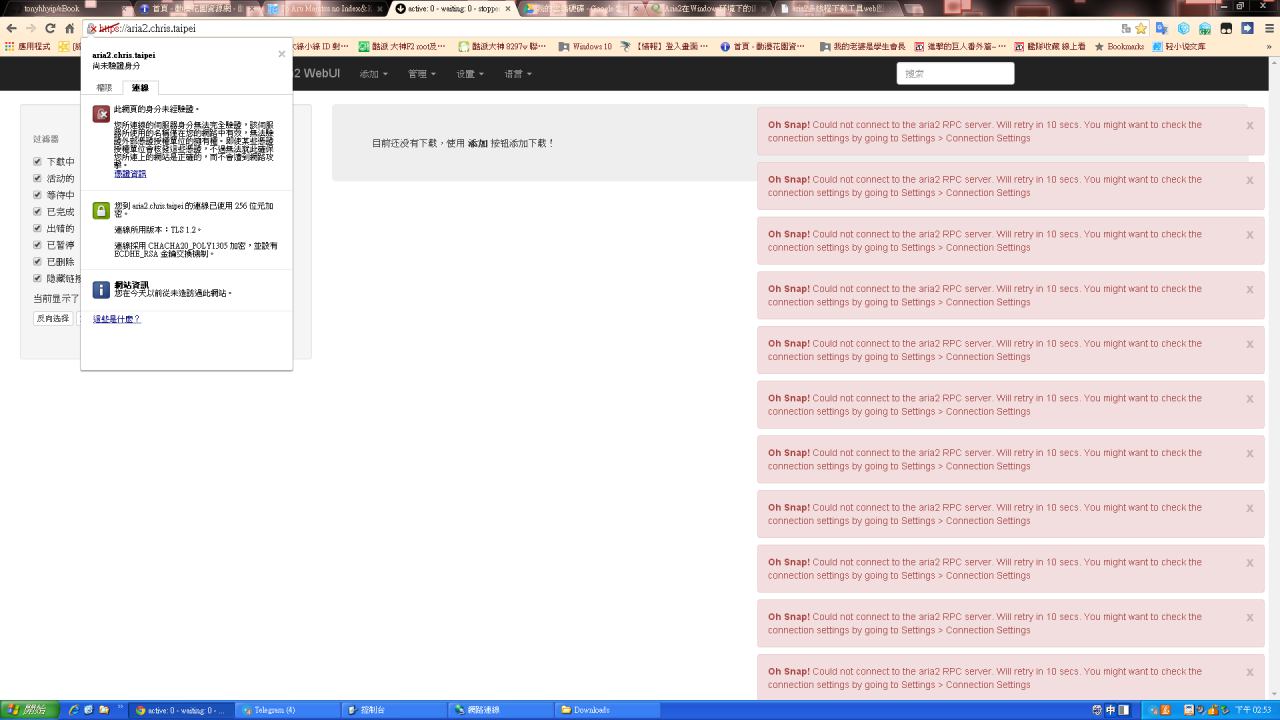Expand the 语言 dropdown in navbar

click(518, 74)
